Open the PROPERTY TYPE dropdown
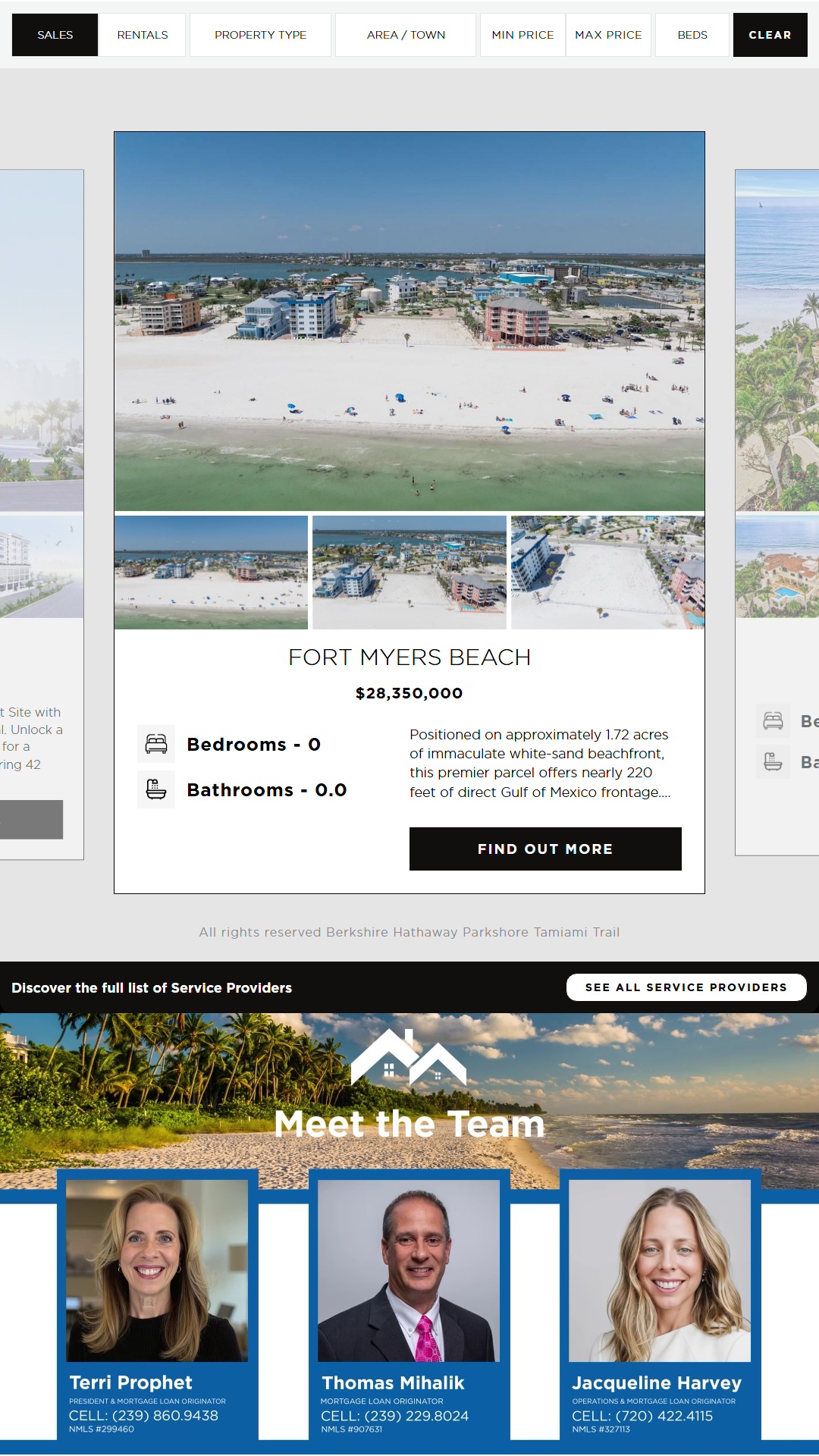This screenshot has width=819, height=1456. (260, 35)
